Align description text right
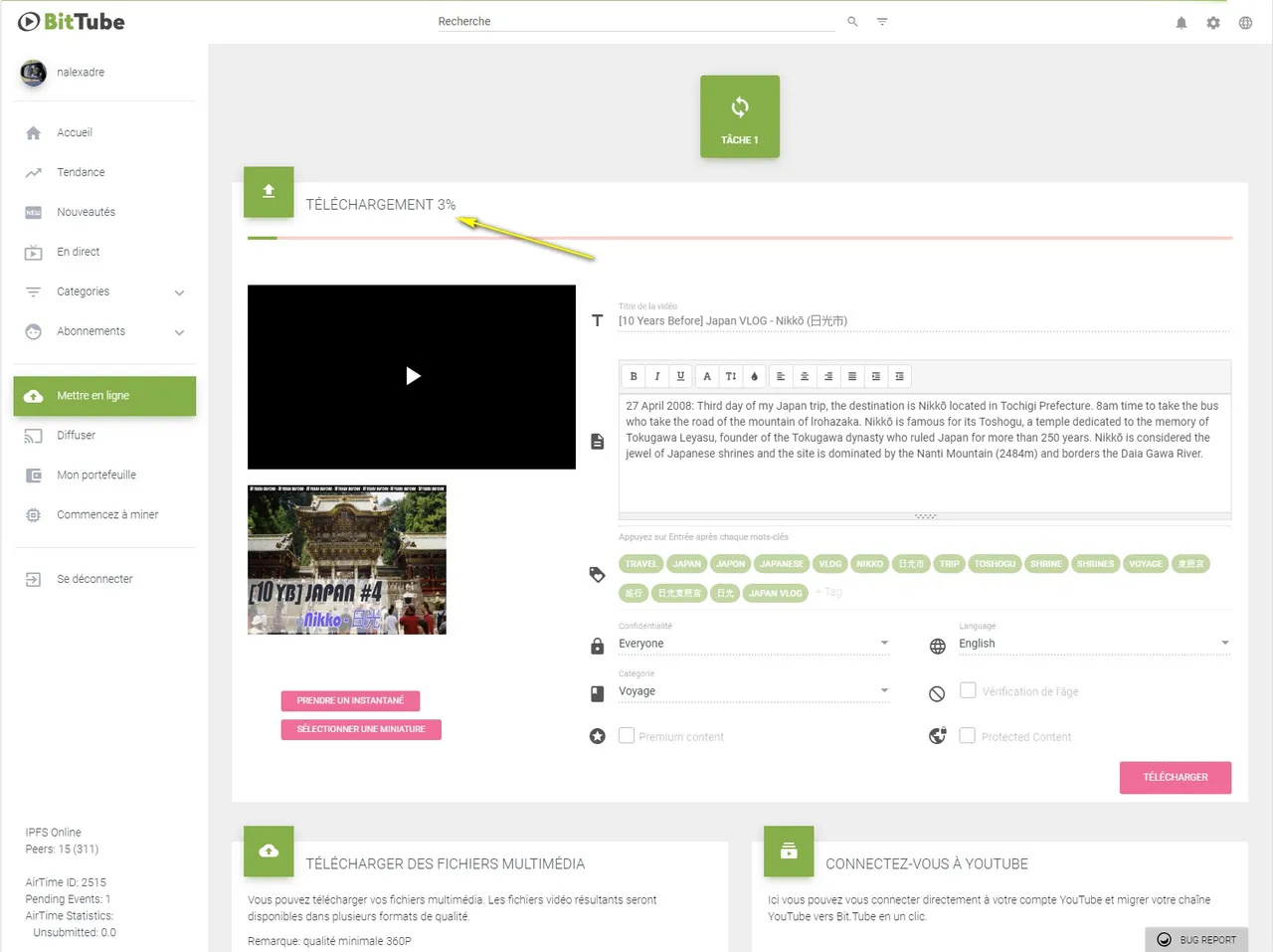The image size is (1273, 952). (828, 376)
